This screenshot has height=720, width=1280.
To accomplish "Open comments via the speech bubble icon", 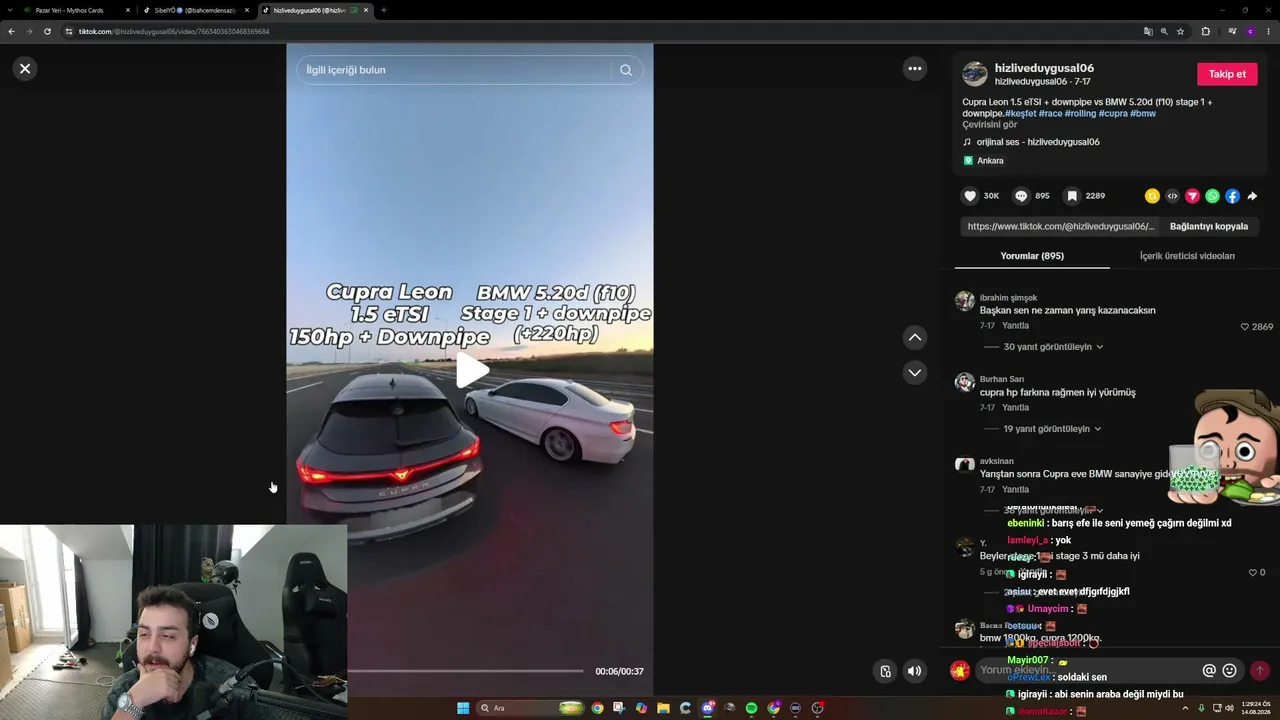I will [1021, 196].
